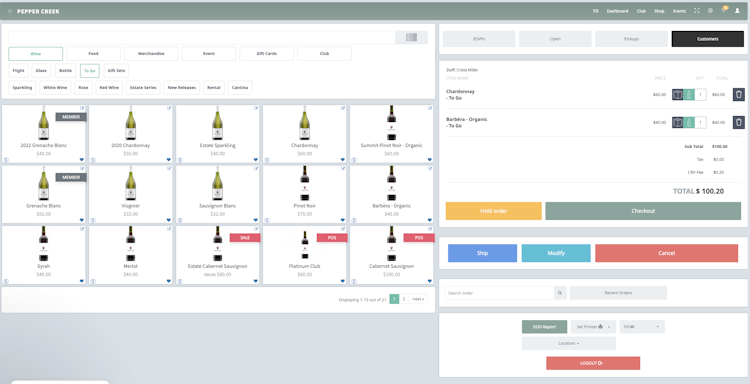This screenshot has height=384, width=750.
Task: Open the Till dropdown in bottom panel
Action: point(642,327)
